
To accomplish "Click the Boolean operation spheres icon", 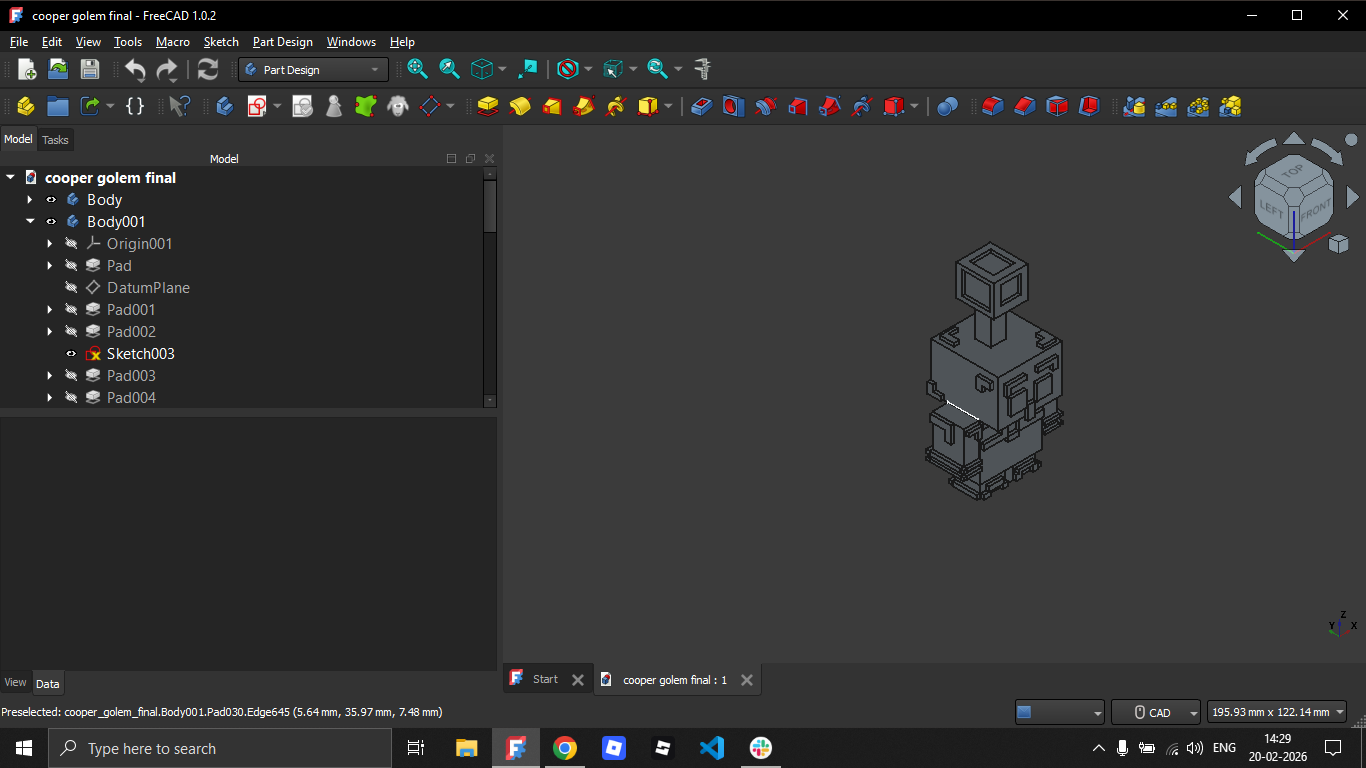I will [x=948, y=106].
